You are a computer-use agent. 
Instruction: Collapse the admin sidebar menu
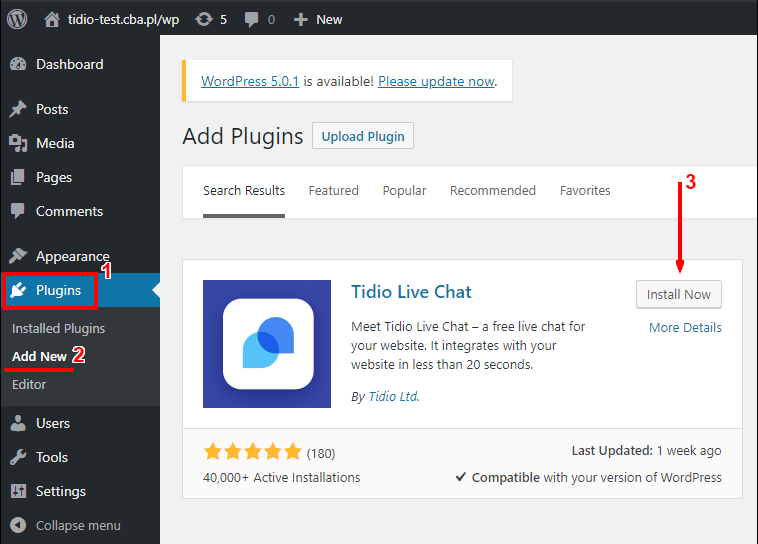click(x=78, y=526)
